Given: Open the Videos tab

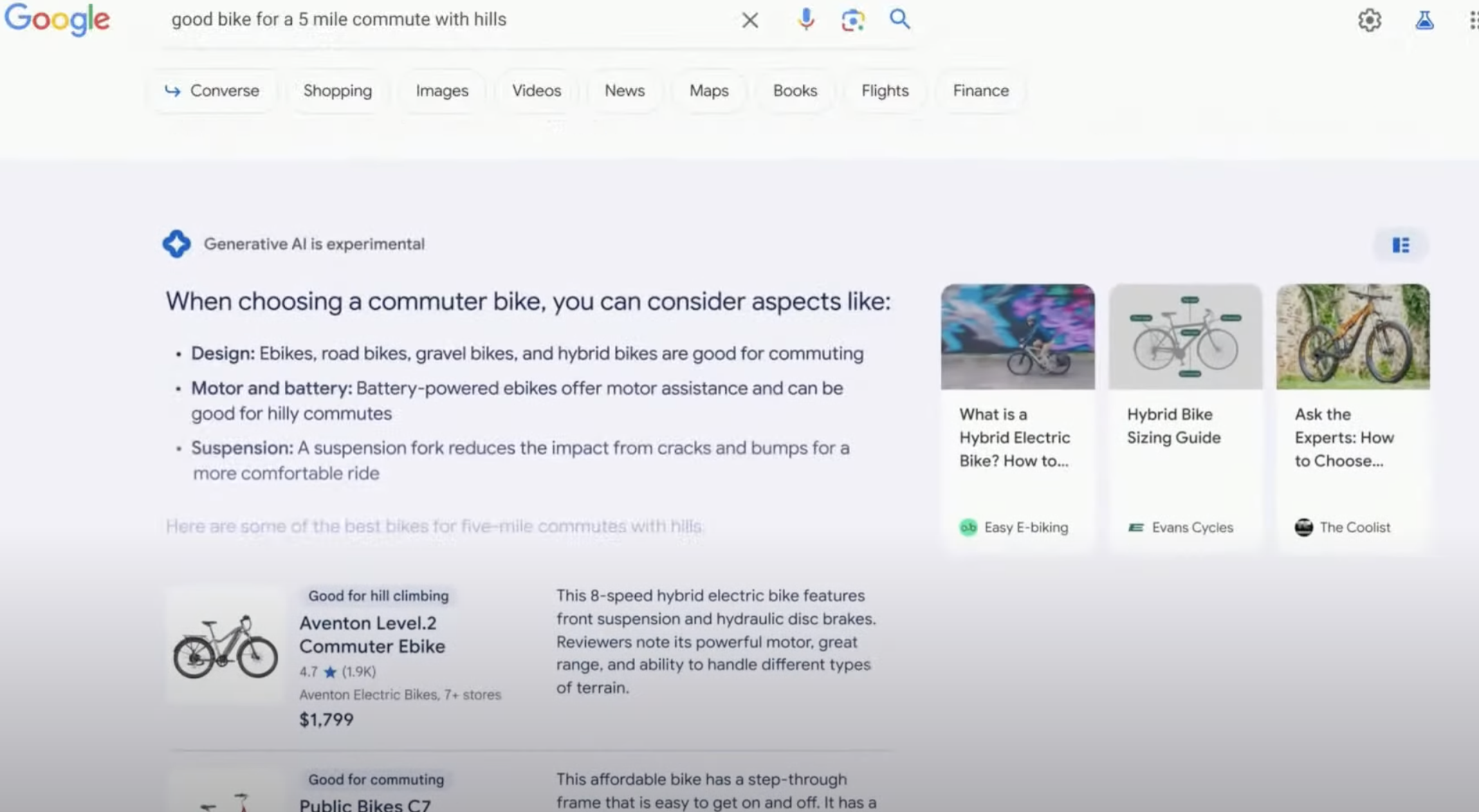Looking at the screenshot, I should (536, 91).
